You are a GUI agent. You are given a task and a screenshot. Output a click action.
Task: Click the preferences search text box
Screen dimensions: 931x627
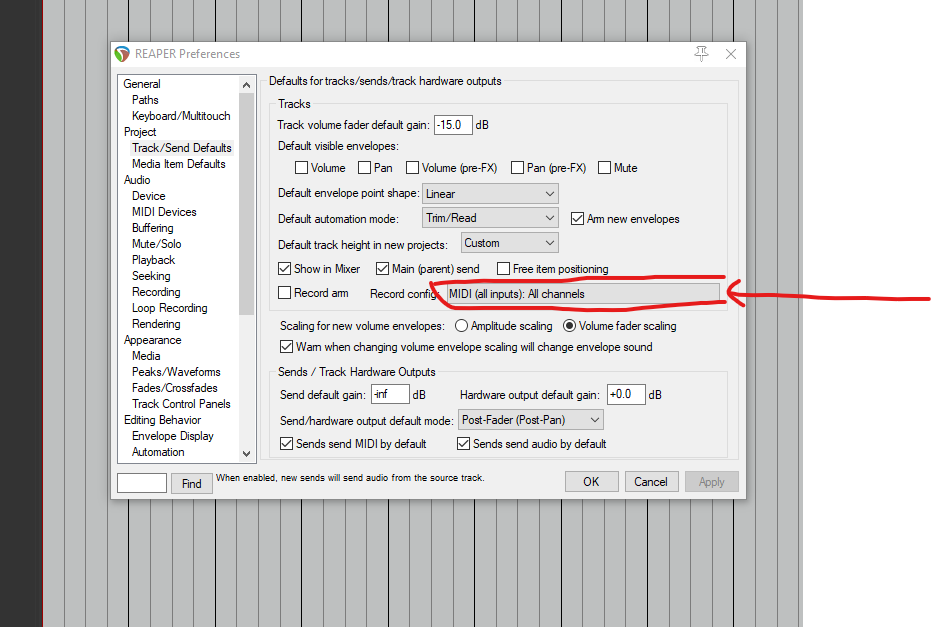[142, 483]
